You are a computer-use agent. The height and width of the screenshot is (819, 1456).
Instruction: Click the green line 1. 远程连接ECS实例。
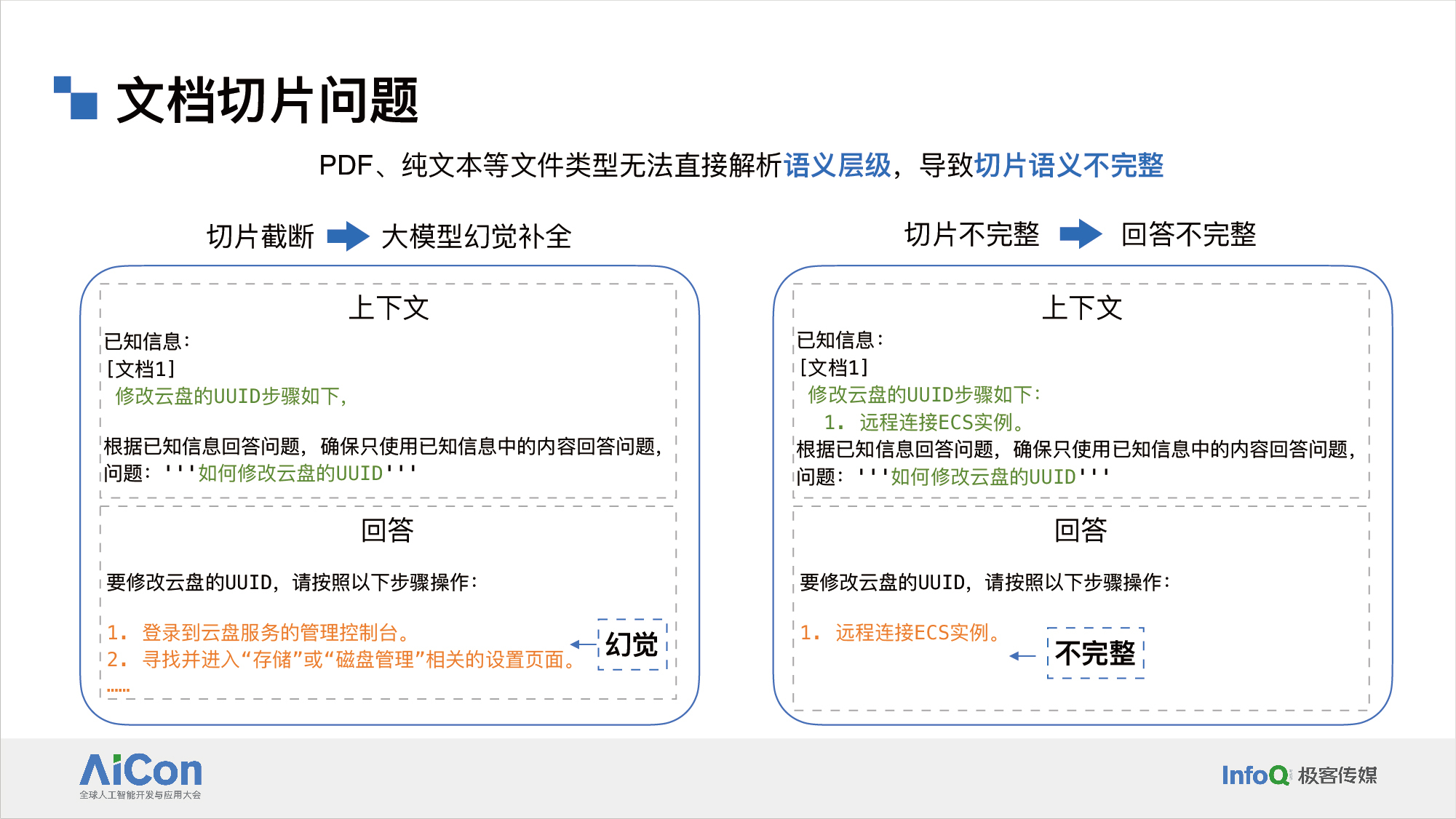(925, 423)
